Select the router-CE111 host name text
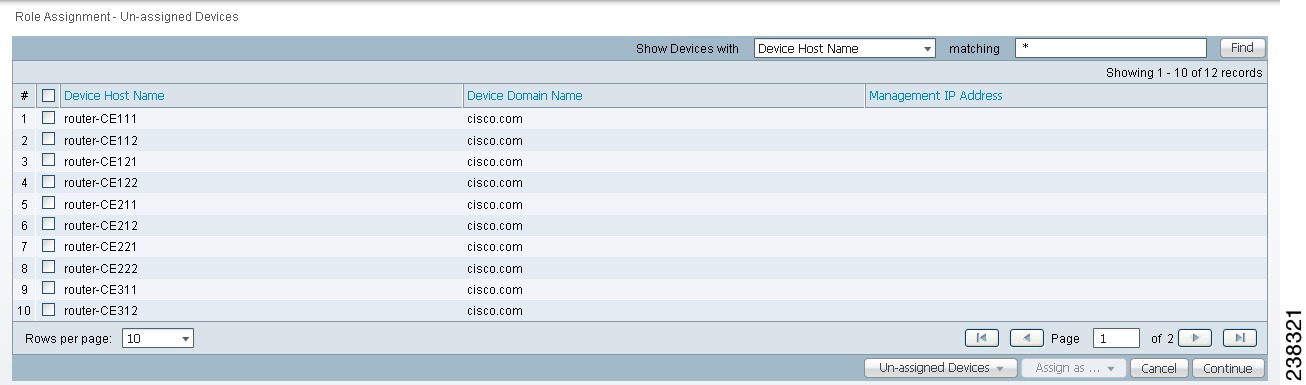The width and height of the screenshot is (1306, 385). (101, 119)
